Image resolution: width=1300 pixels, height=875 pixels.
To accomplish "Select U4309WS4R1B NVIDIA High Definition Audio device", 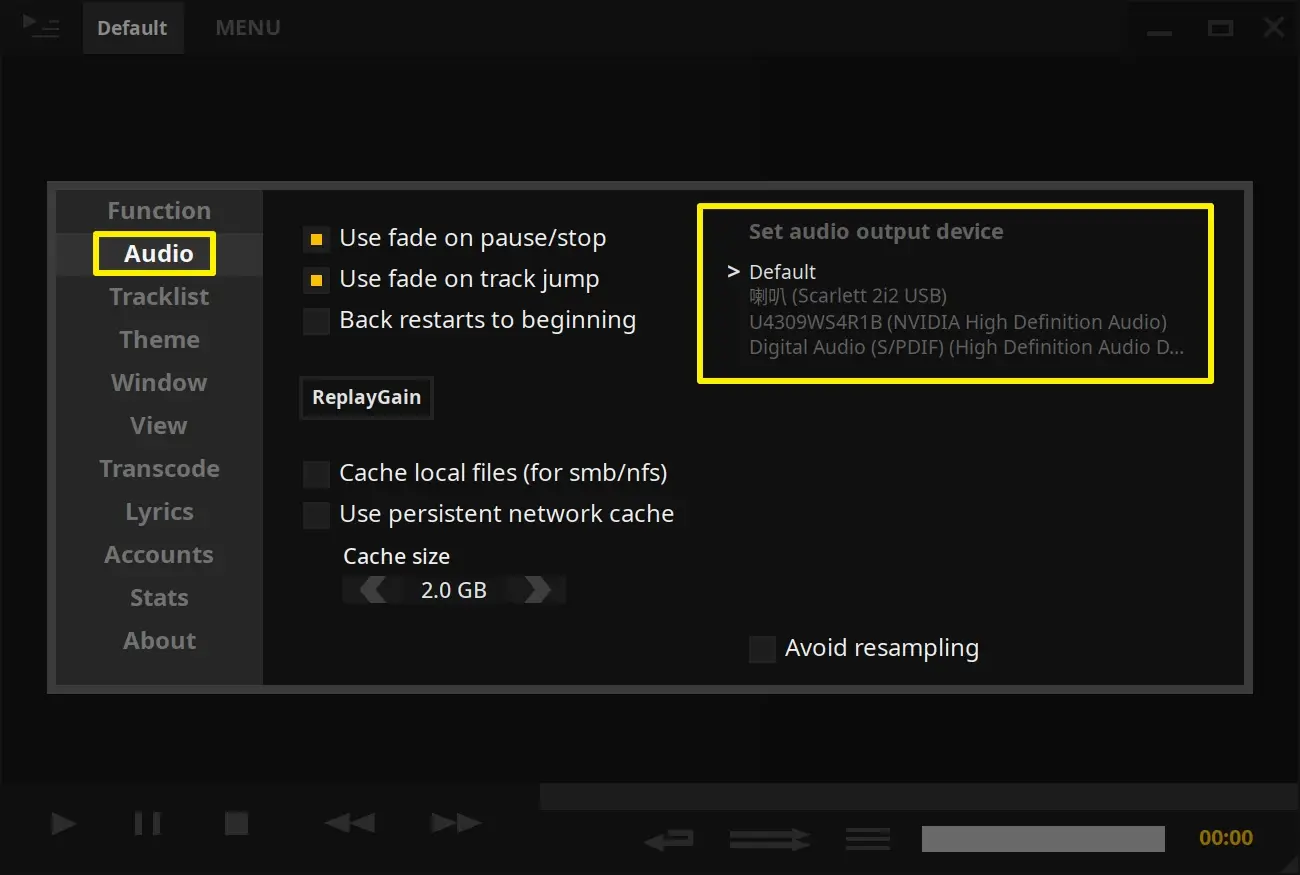I will [x=958, y=322].
